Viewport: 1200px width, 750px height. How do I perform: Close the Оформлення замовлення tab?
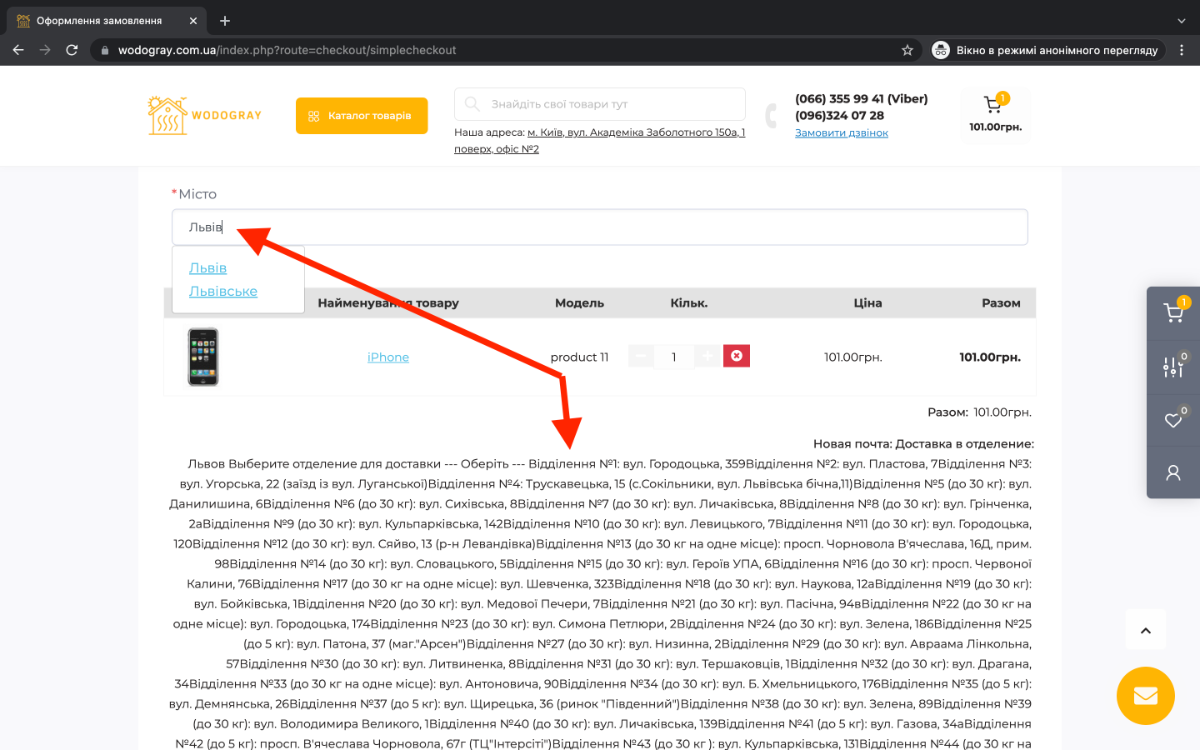pyautogui.click(x=195, y=20)
